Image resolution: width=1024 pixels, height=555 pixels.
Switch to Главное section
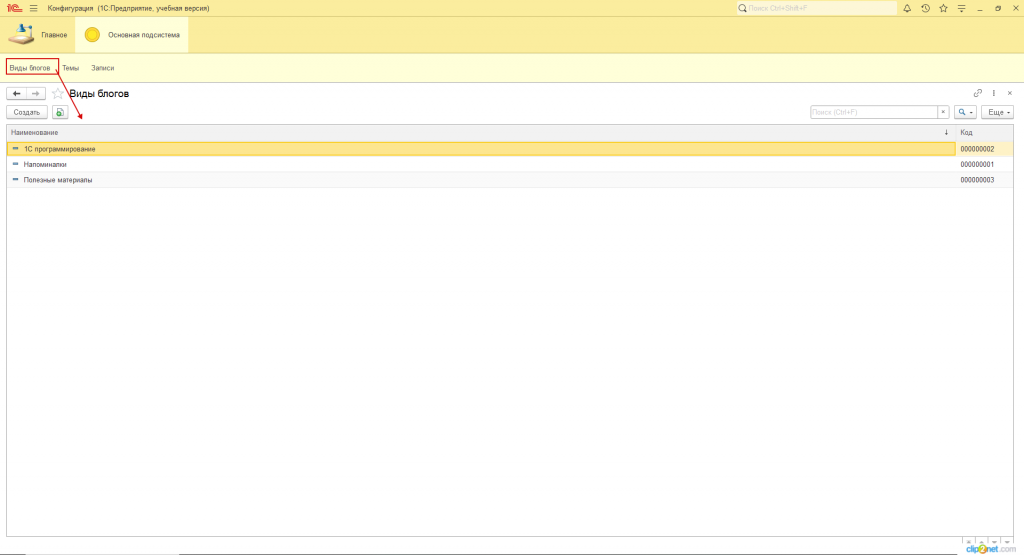coord(38,35)
